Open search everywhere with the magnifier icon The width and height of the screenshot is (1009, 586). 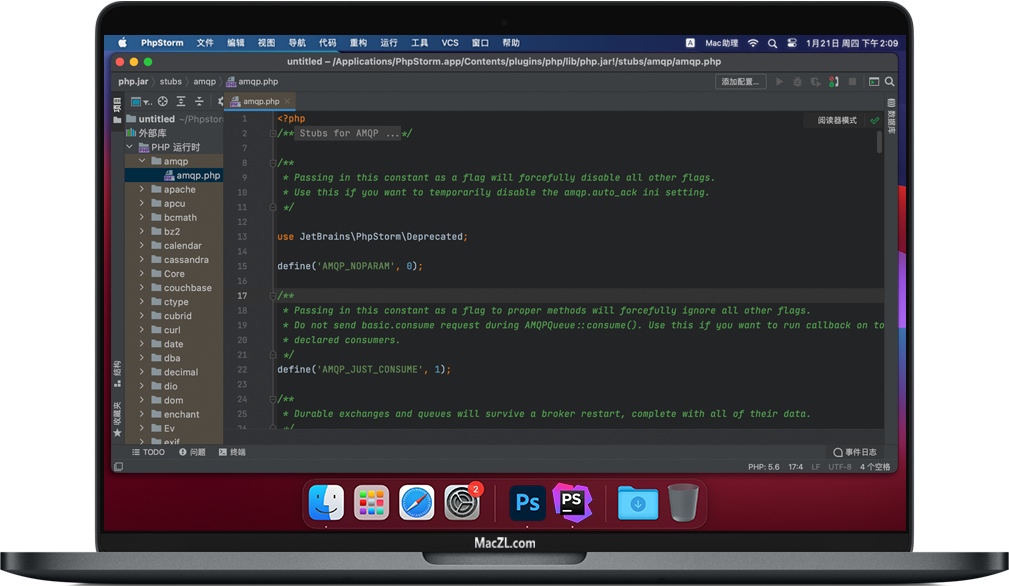889,82
